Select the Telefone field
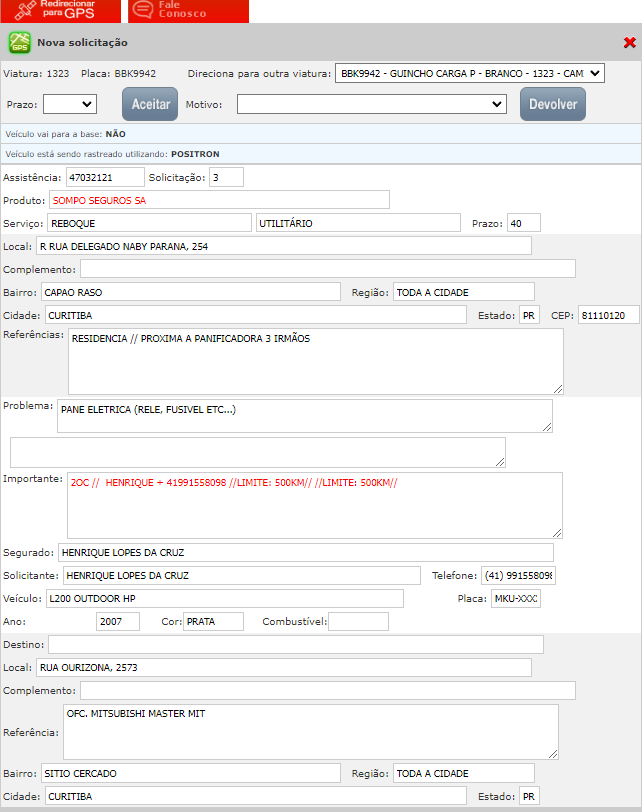This screenshot has height=812, width=642. point(518,576)
